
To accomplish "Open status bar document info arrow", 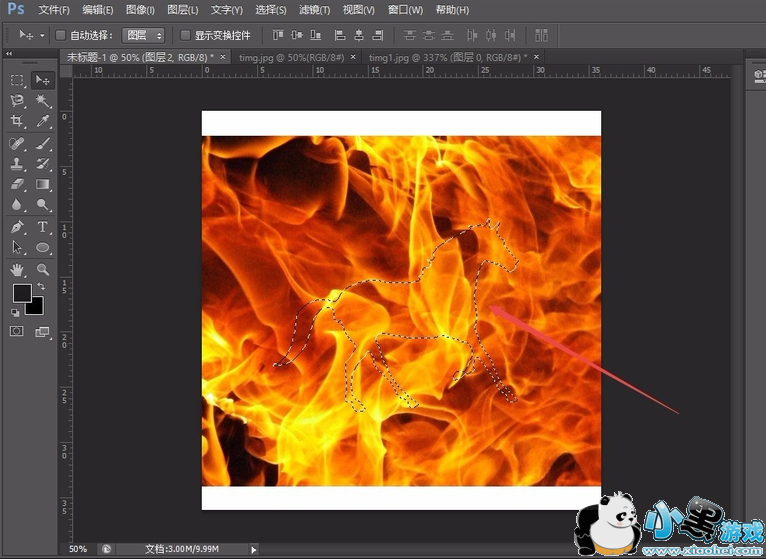I will [253, 549].
